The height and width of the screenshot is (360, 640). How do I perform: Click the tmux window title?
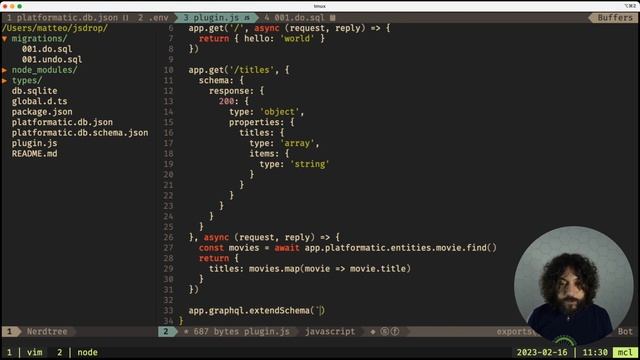(x=320, y=6)
